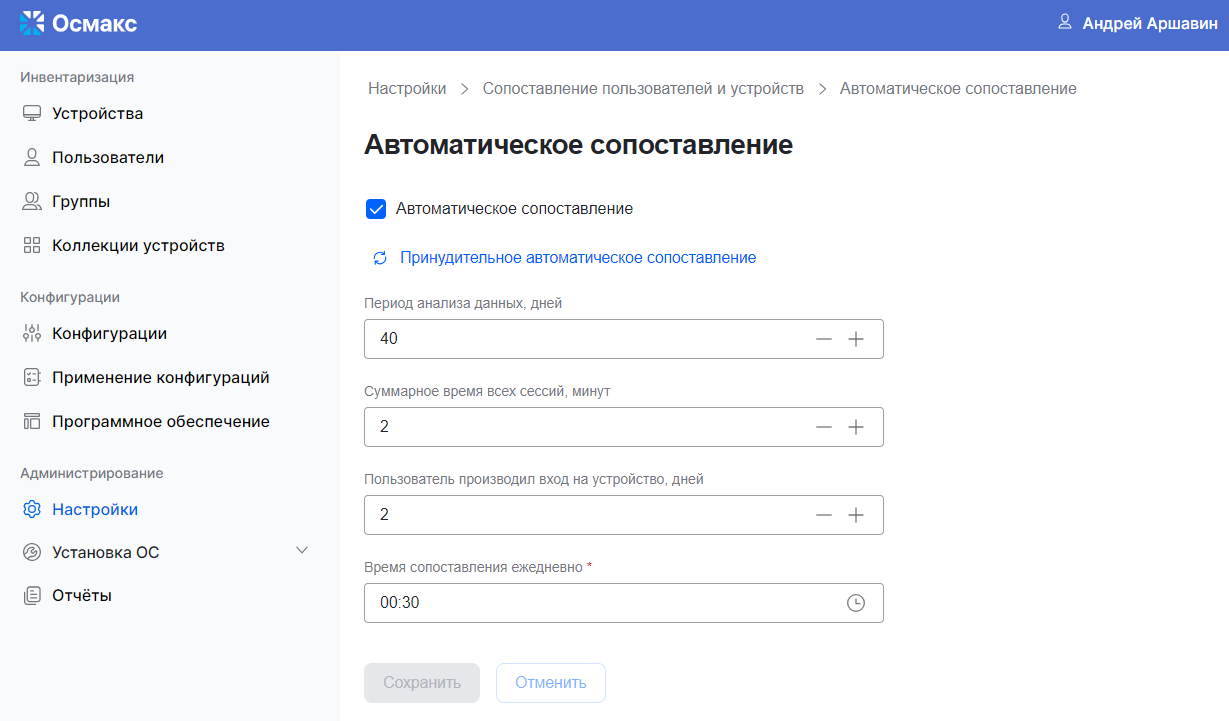1229x721 pixels.
Task: Expand the Установка ОС menu chevron
Action: [302, 551]
